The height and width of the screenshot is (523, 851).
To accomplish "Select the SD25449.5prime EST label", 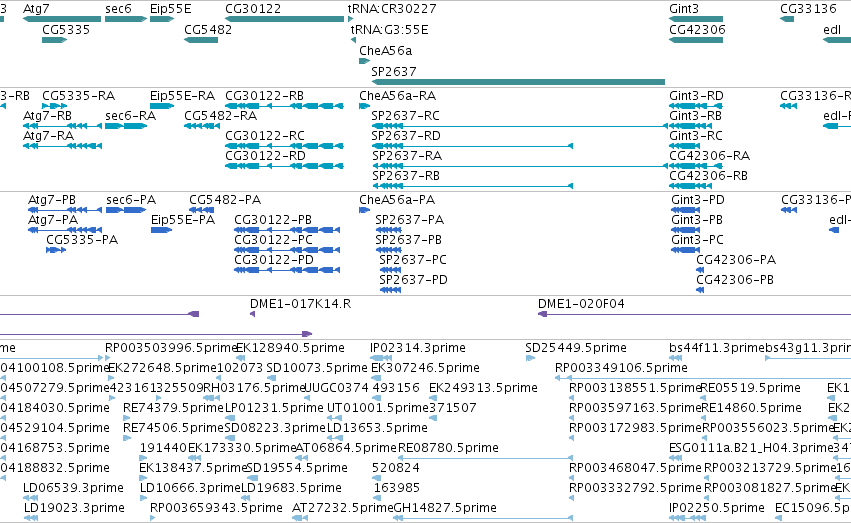I will click(x=576, y=348).
